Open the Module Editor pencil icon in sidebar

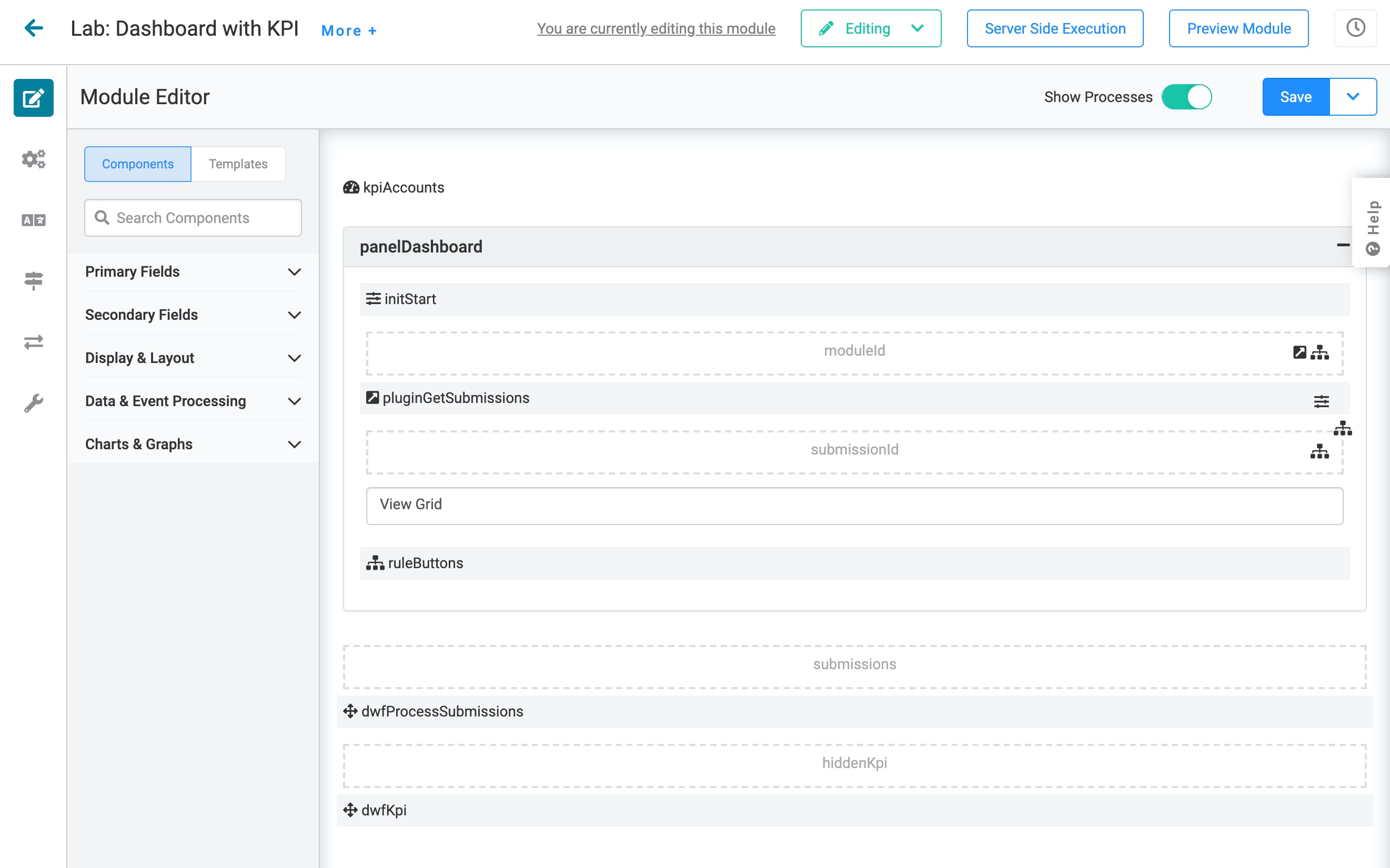tap(33, 98)
